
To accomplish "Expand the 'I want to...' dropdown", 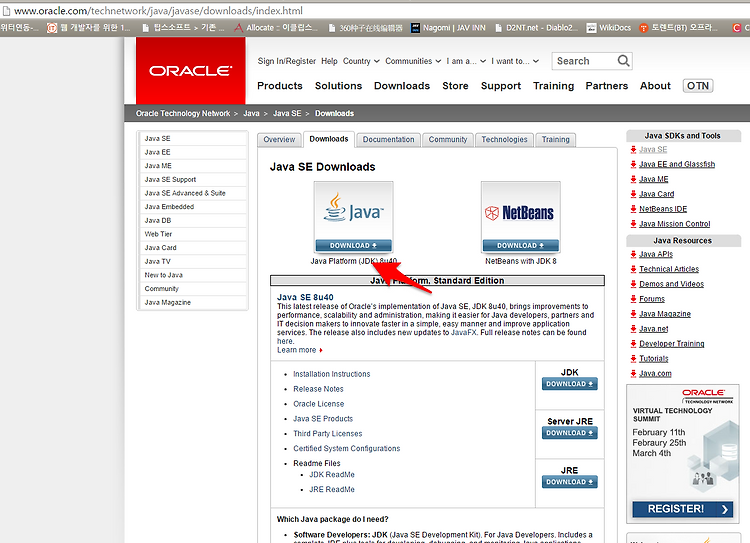I will click(x=515, y=61).
